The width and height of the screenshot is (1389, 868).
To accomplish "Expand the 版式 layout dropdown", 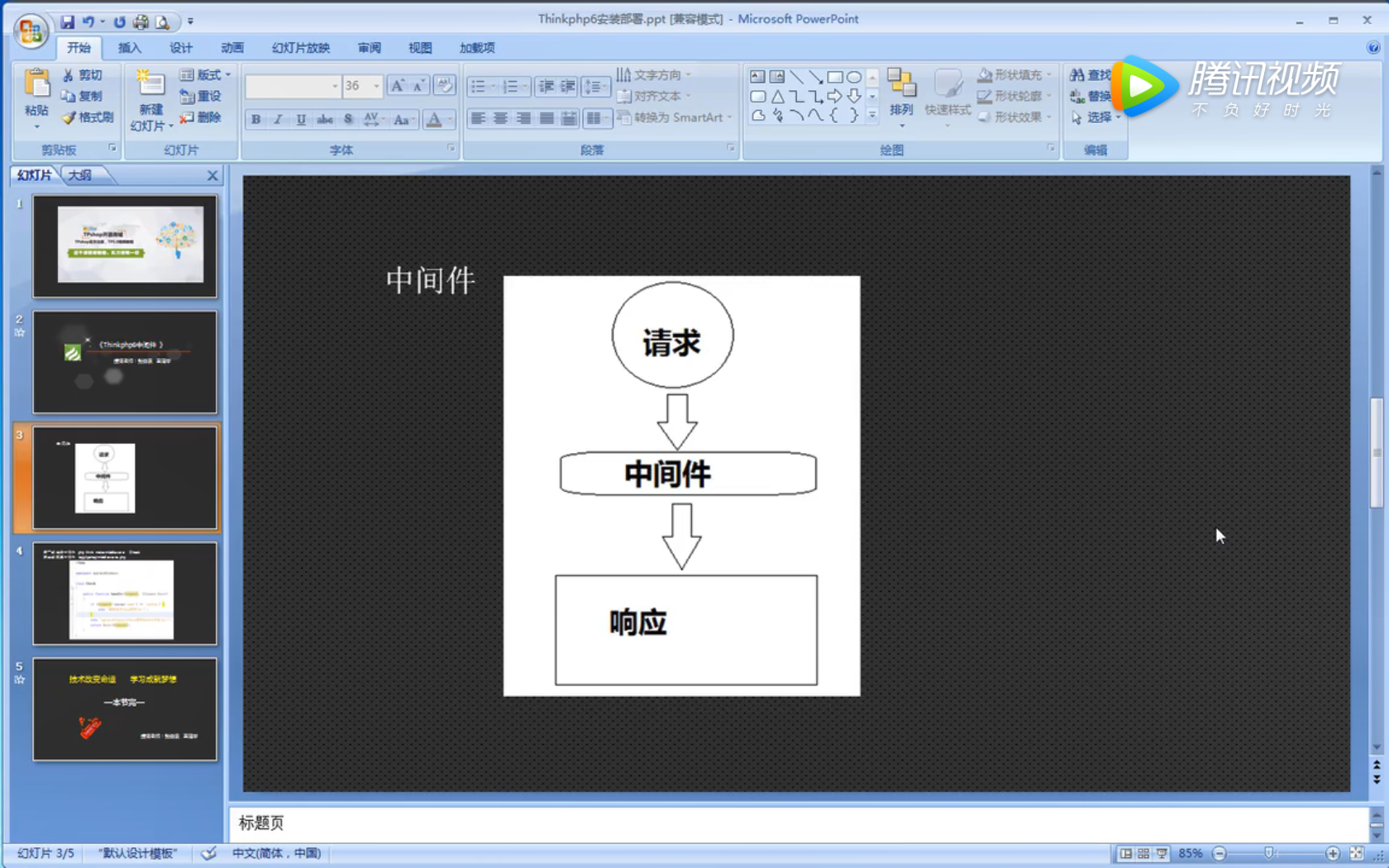I will coord(205,75).
